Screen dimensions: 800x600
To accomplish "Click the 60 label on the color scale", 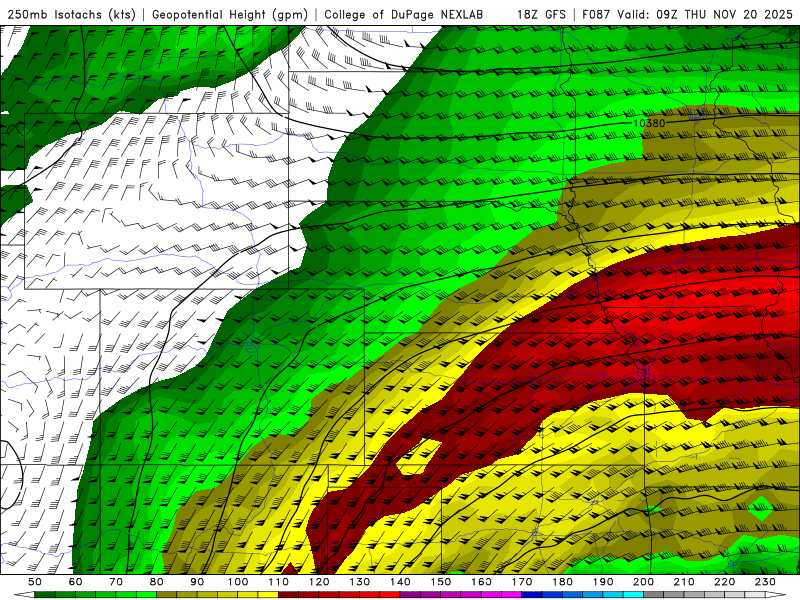I will (76, 582).
